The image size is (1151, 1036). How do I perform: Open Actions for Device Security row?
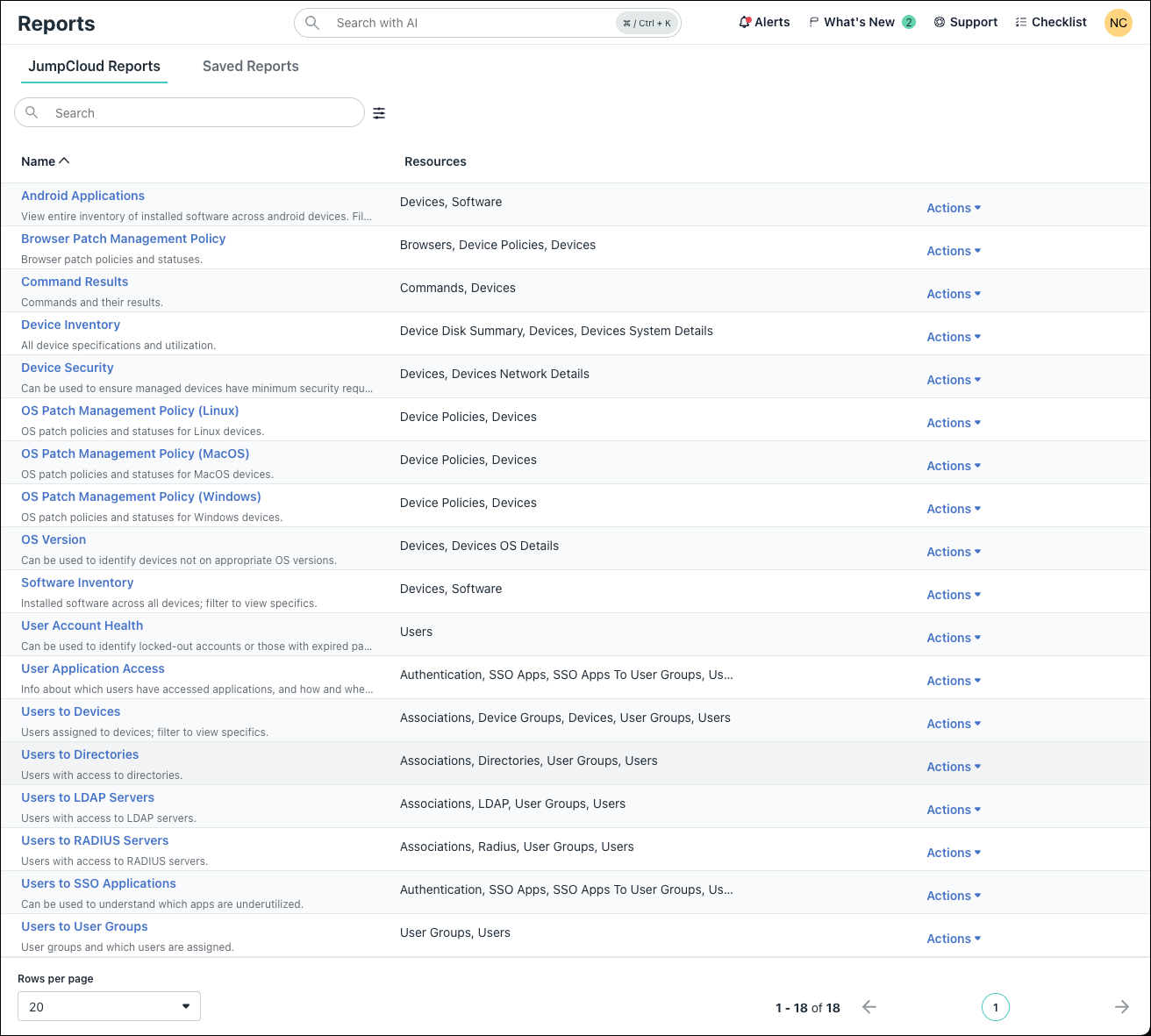(x=954, y=380)
